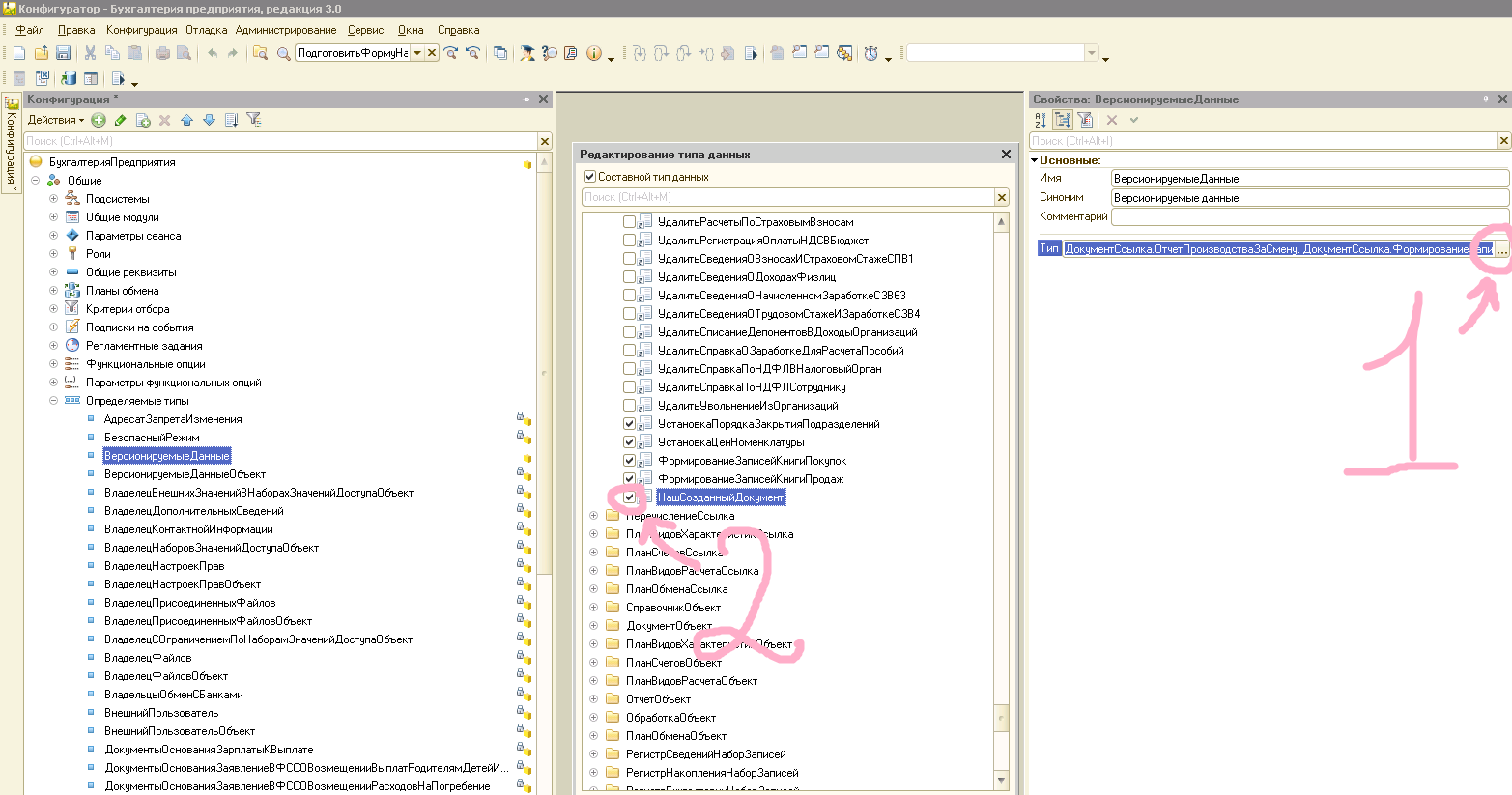Click the Undo arrow icon

(213, 53)
